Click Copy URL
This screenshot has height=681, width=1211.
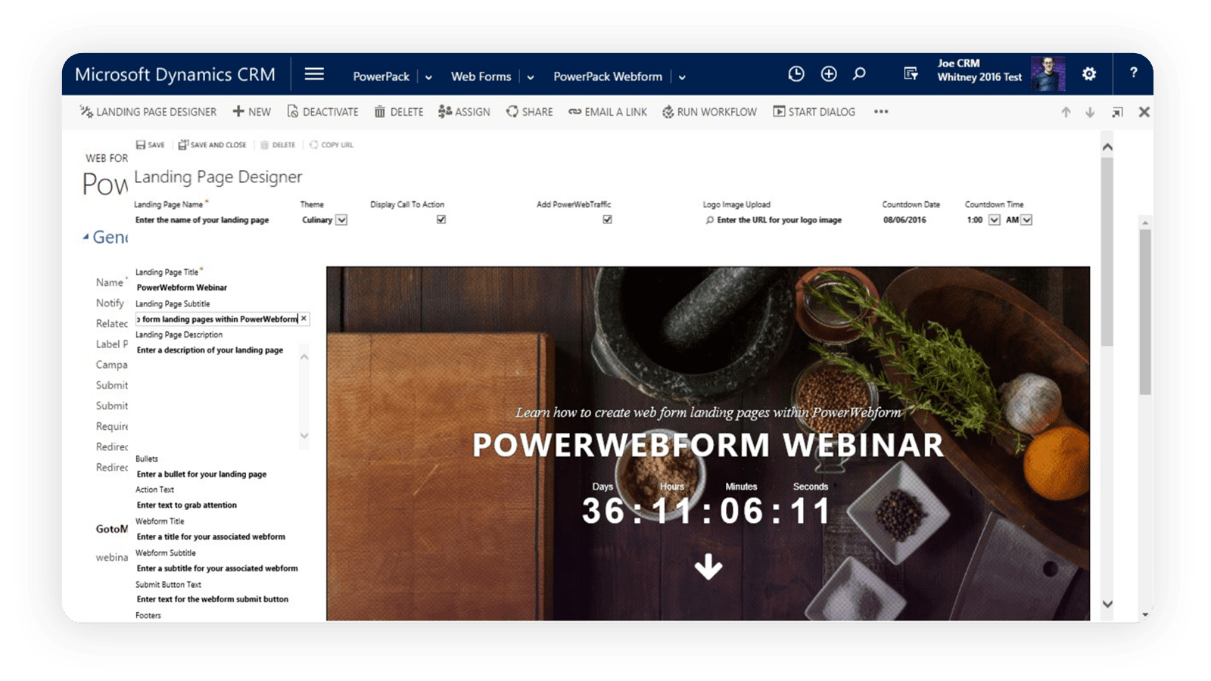click(x=331, y=145)
